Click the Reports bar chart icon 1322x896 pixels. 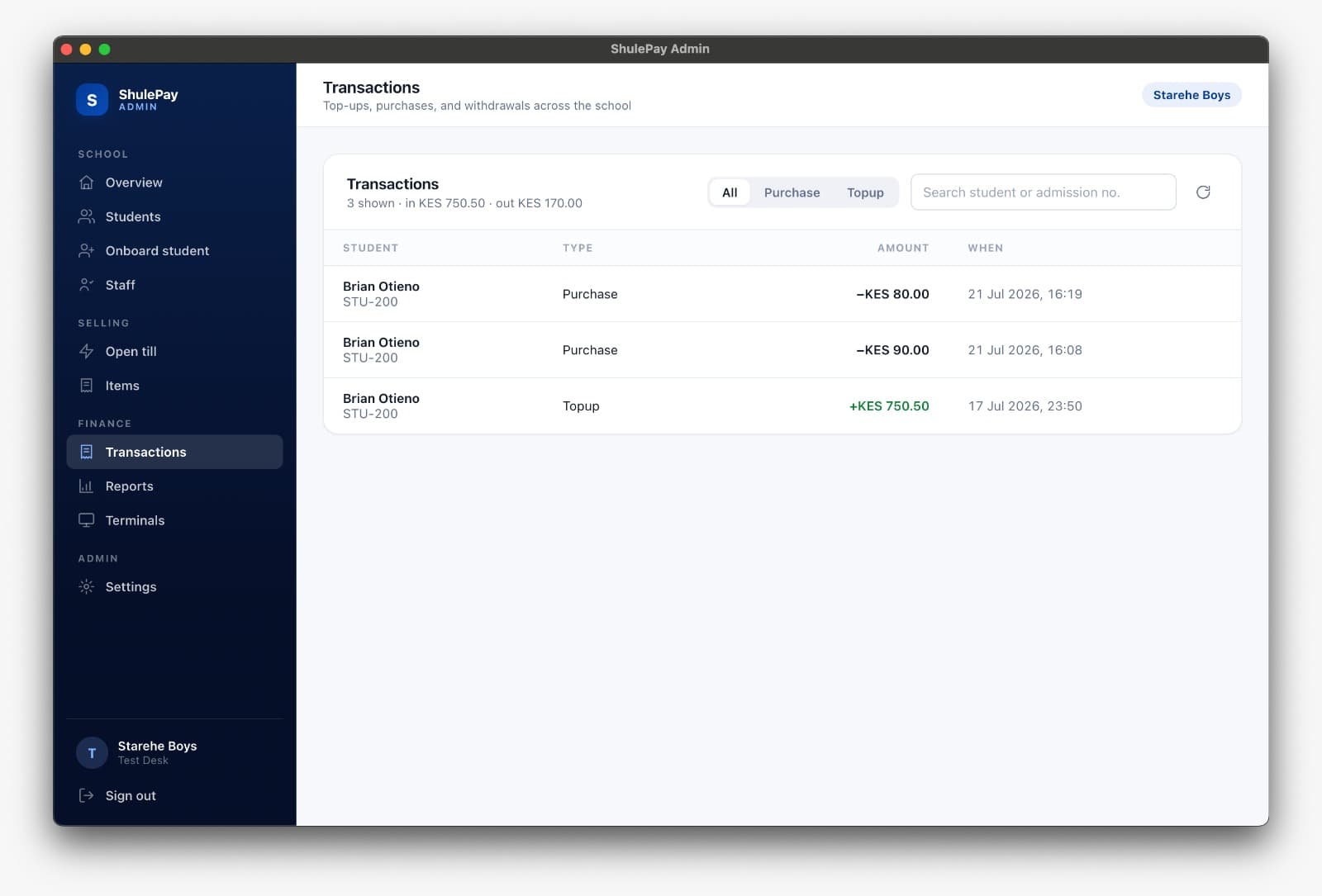click(86, 486)
